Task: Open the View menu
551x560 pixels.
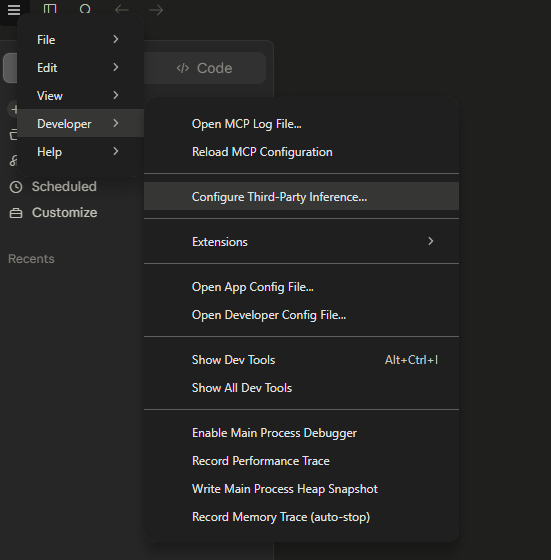Action: click(x=81, y=95)
